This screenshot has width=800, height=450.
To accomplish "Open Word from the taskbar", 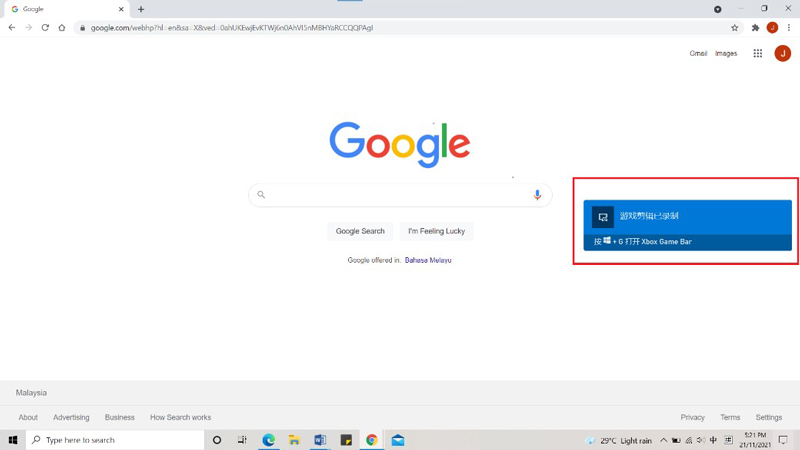I will tap(320, 440).
